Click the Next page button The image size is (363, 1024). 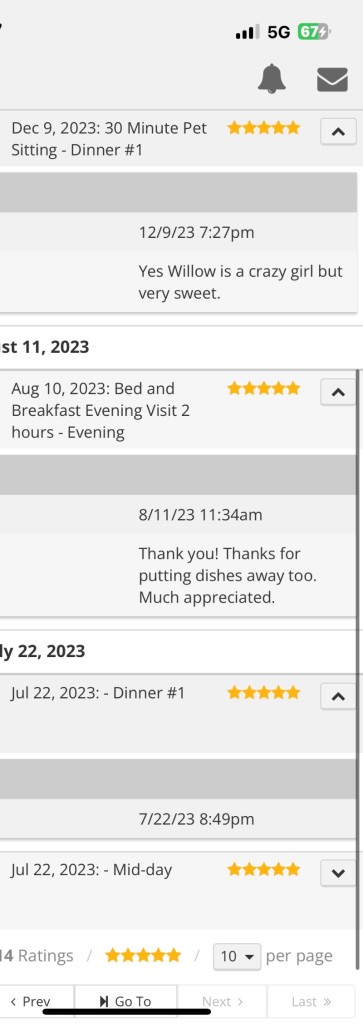point(222,1002)
